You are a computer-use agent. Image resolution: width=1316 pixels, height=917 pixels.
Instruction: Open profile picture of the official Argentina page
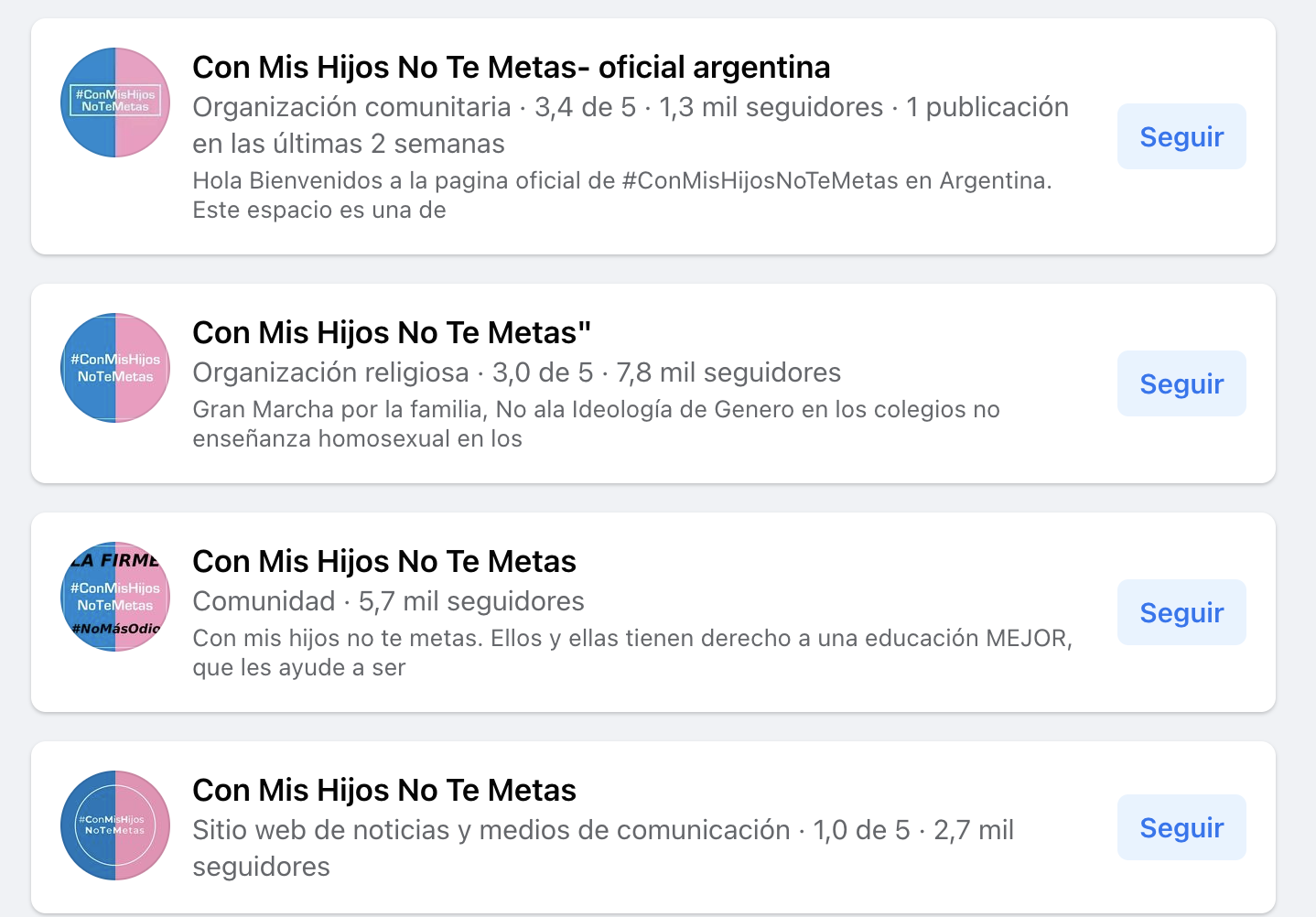115,102
